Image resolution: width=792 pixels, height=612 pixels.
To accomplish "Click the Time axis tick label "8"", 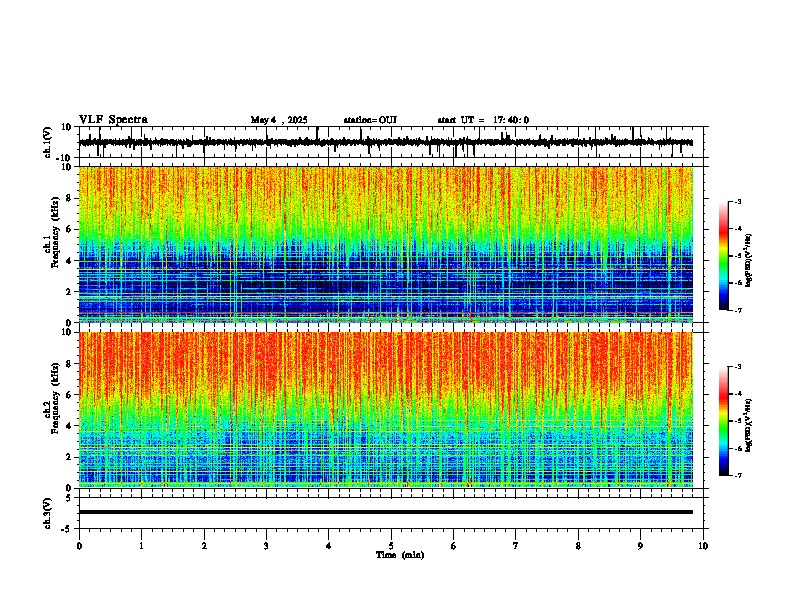I will (x=578, y=546).
